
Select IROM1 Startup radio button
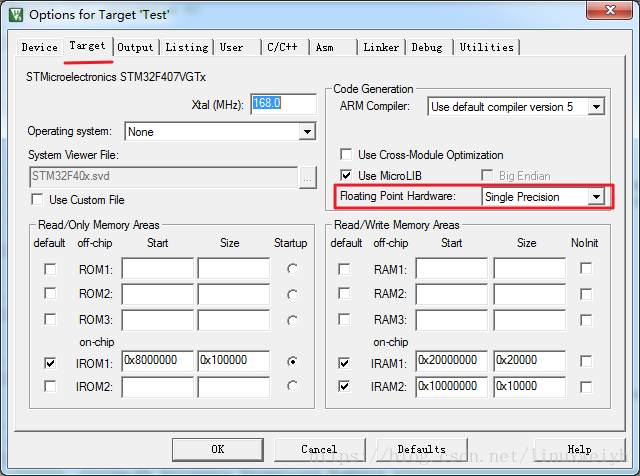pyautogui.click(x=292, y=361)
